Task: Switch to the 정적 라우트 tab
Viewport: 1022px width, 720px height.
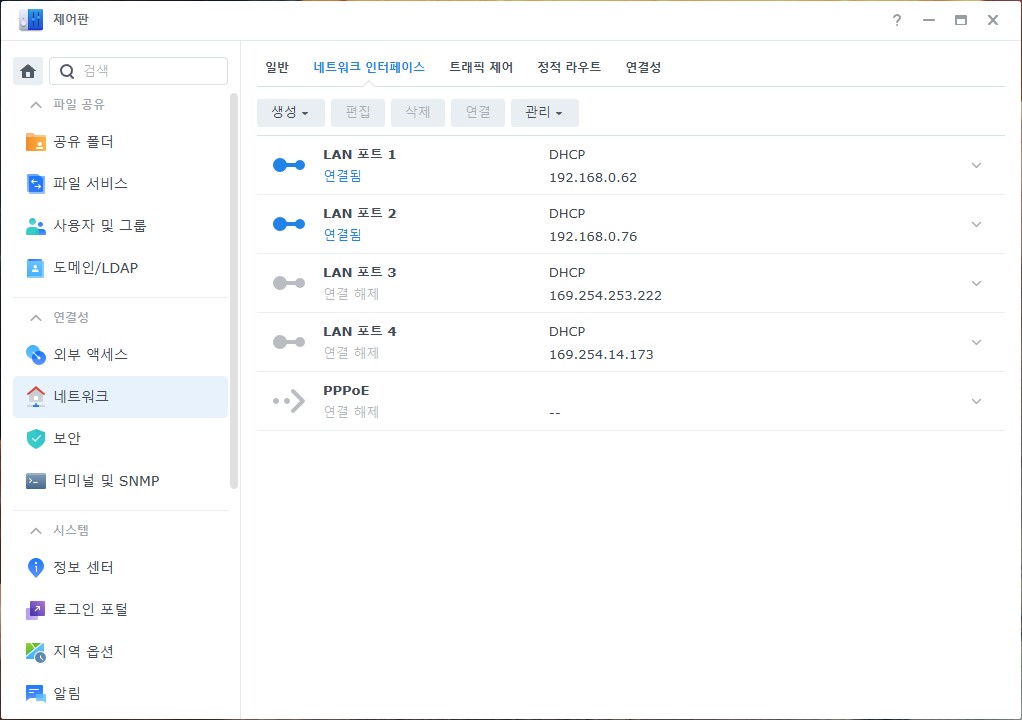Action: click(x=569, y=67)
